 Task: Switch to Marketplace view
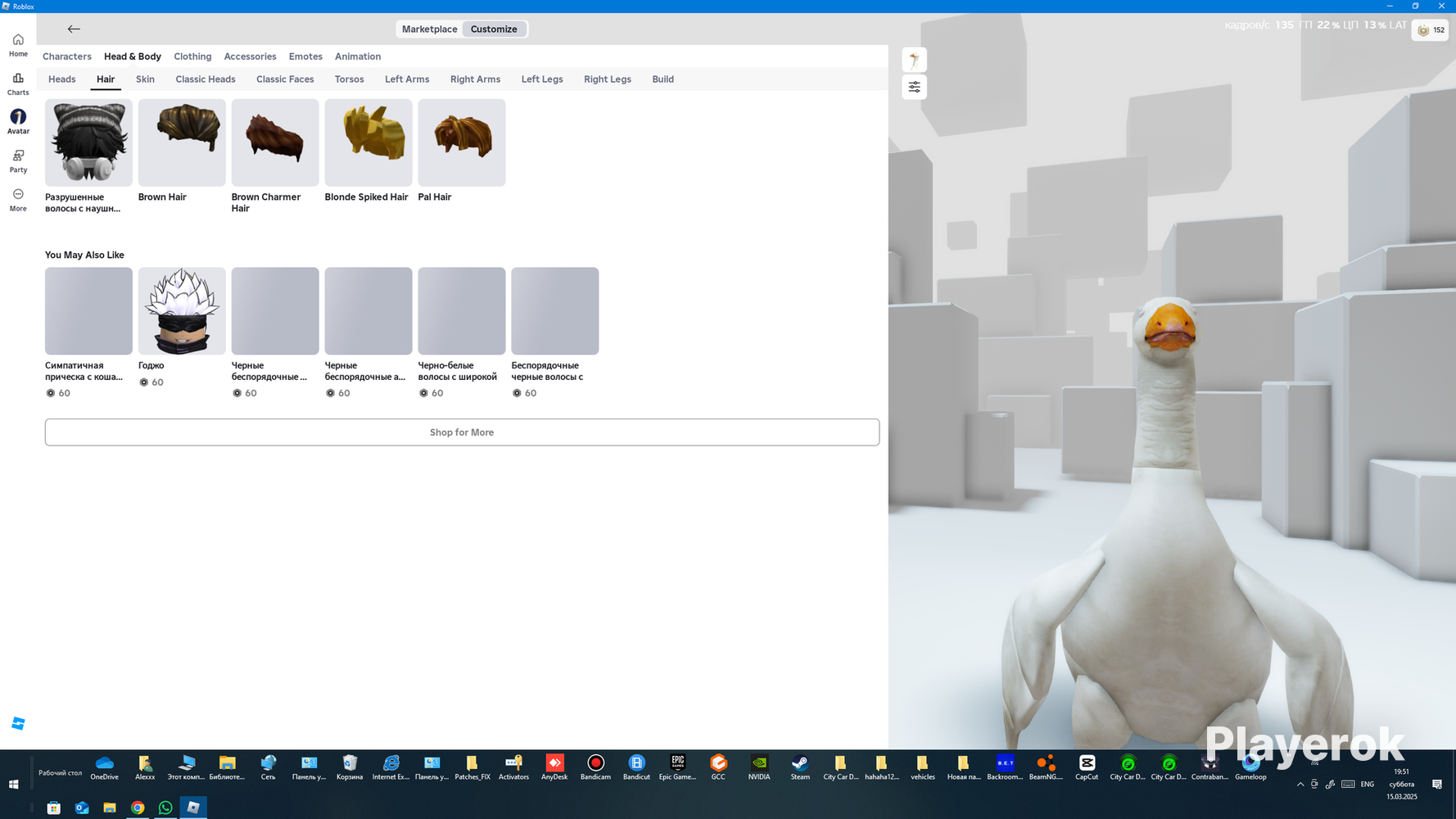[x=430, y=29]
